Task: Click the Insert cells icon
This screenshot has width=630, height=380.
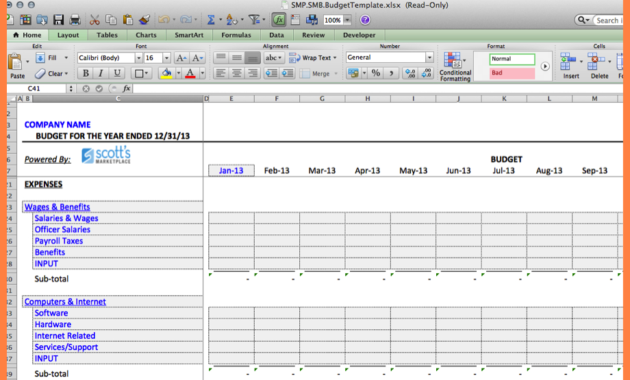Action: (x=569, y=62)
